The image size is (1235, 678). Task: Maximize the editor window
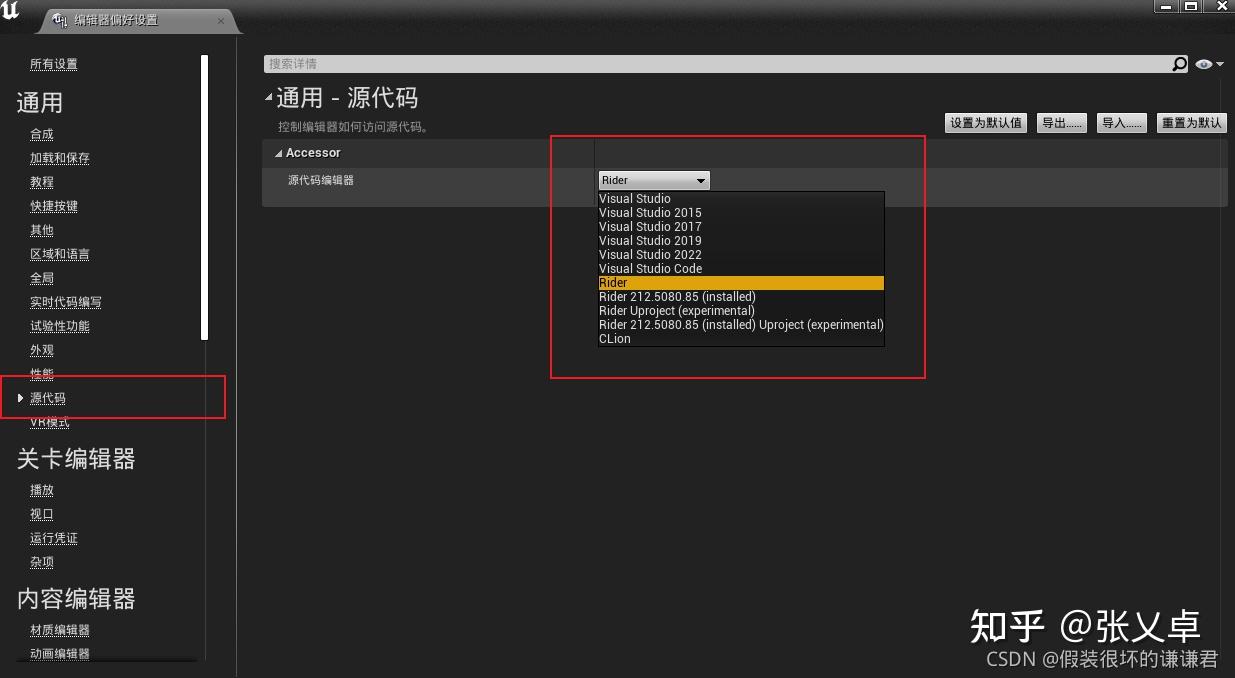(1191, 6)
